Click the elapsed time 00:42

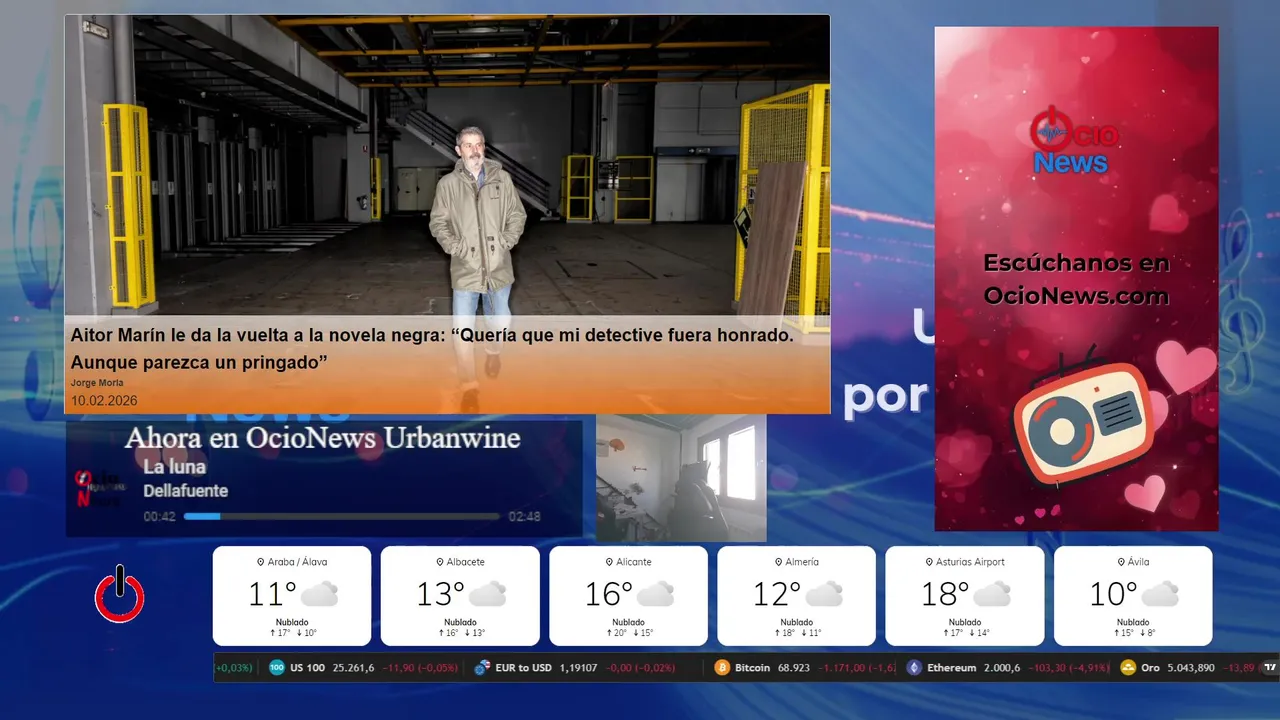tap(160, 517)
